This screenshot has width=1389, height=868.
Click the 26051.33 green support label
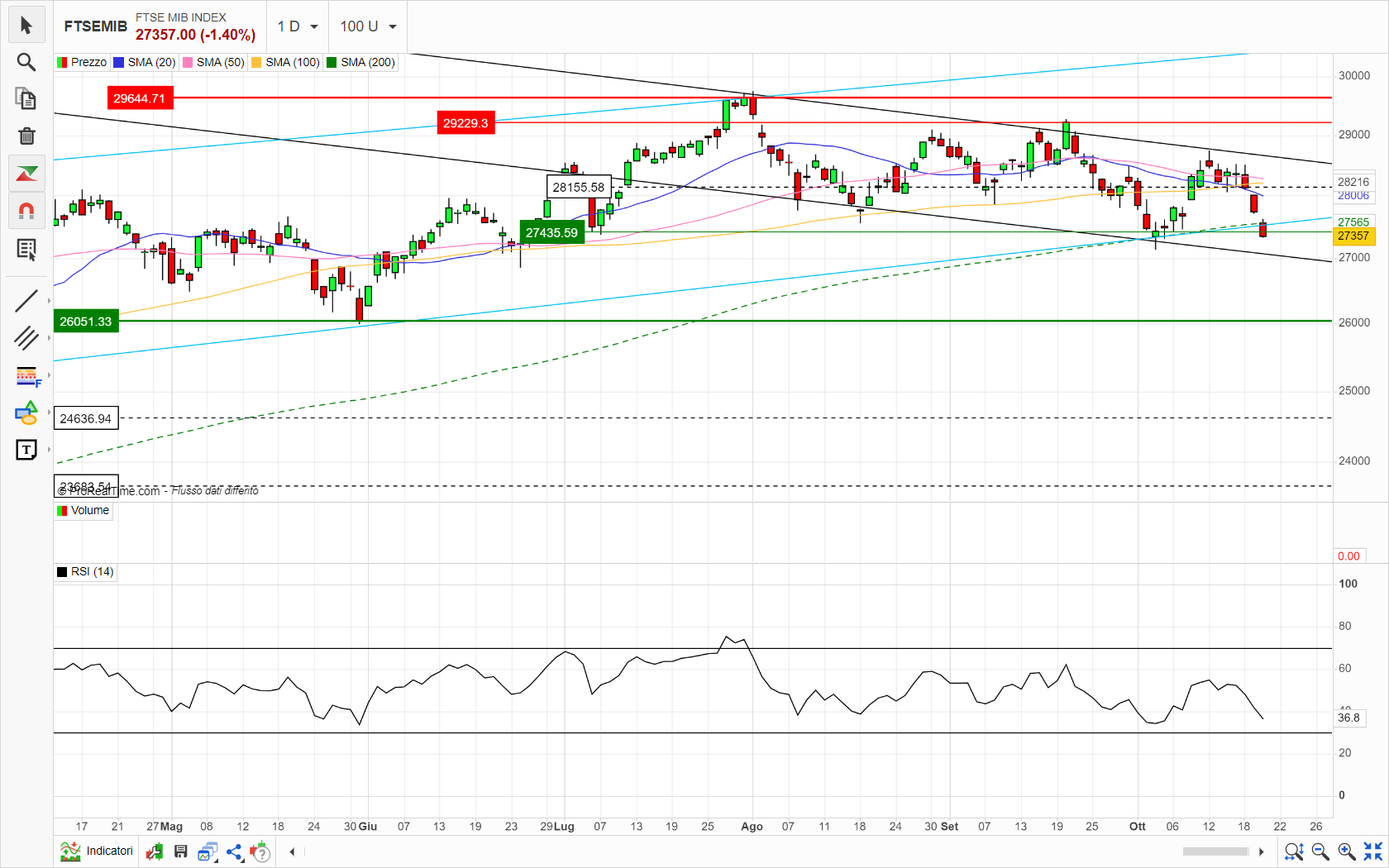[86, 321]
